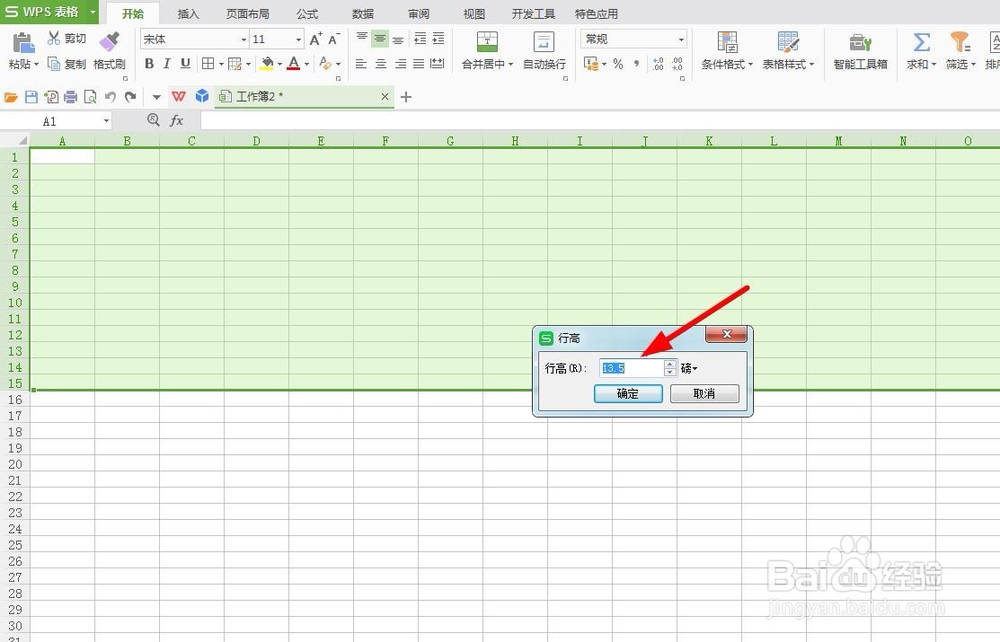Image resolution: width=1000 pixels, height=642 pixels.
Task: Click the Redo arrow icon
Action: (x=131, y=97)
